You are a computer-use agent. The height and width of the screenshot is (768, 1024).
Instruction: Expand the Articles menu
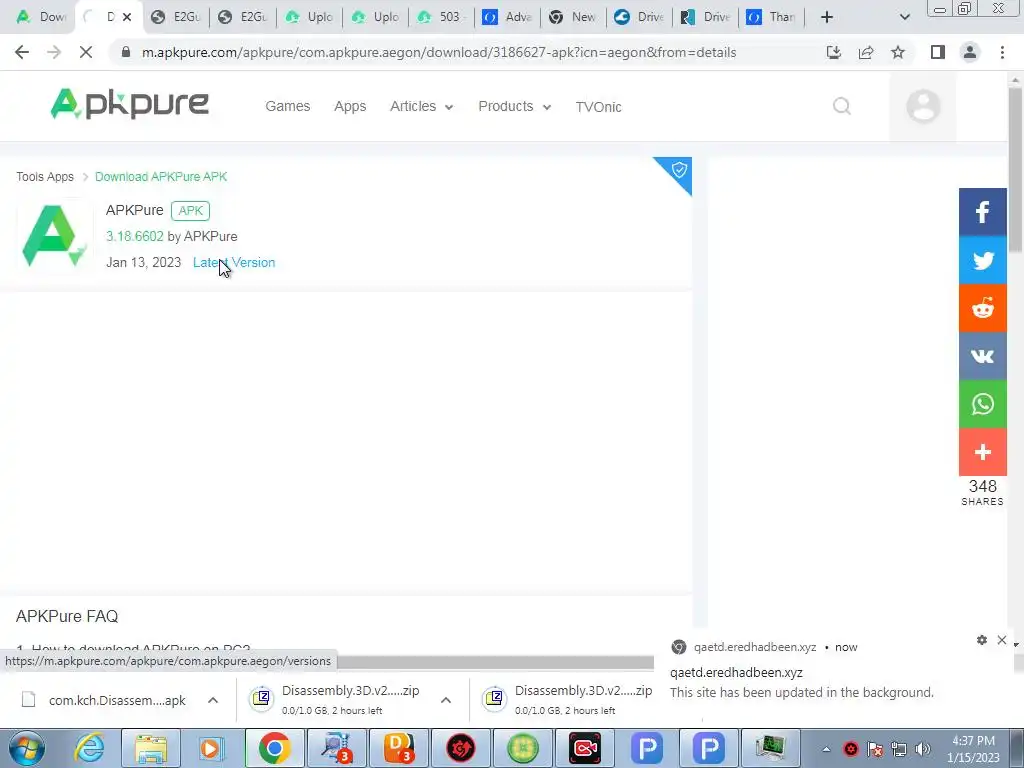[421, 106]
